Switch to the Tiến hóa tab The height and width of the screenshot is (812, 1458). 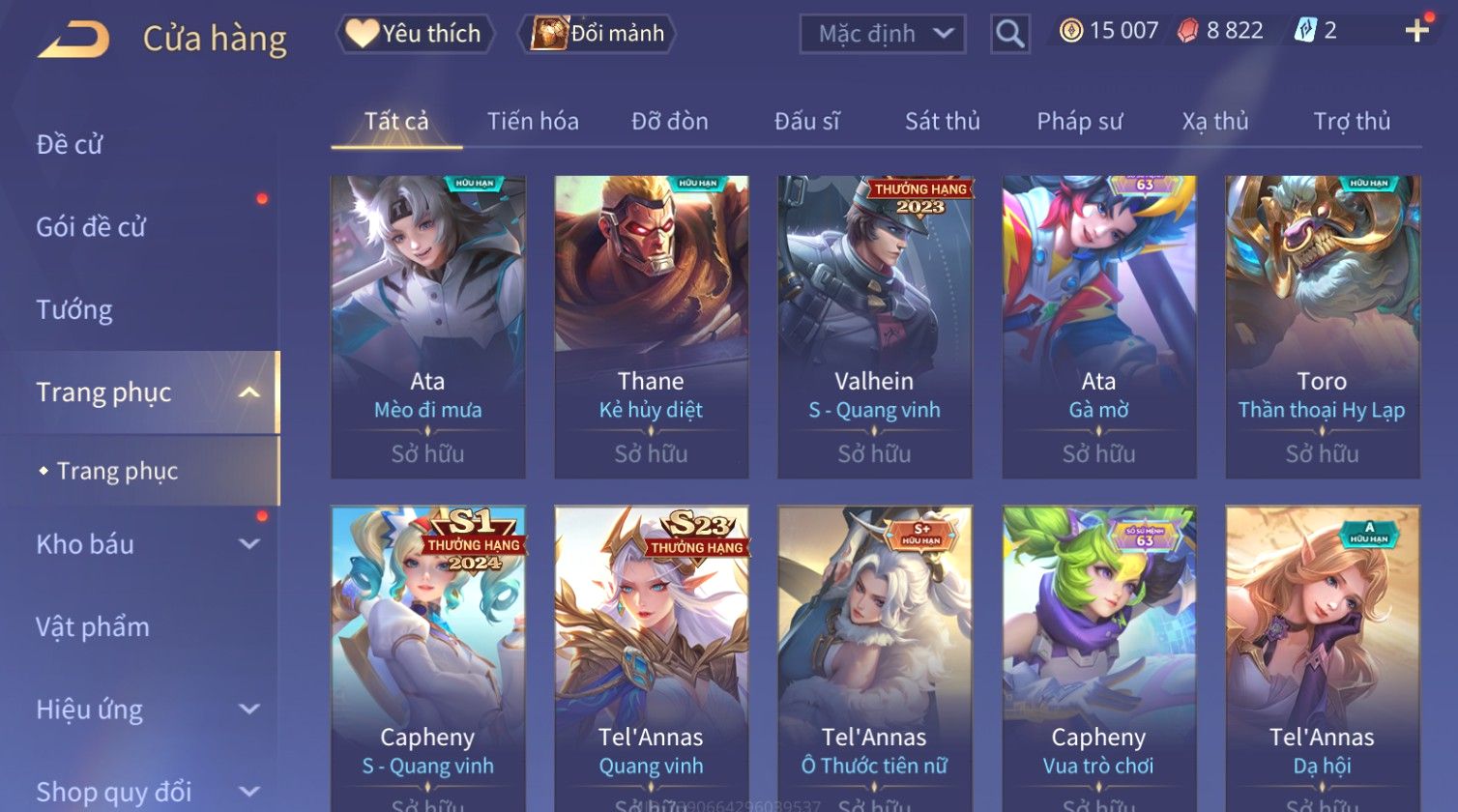point(533,122)
